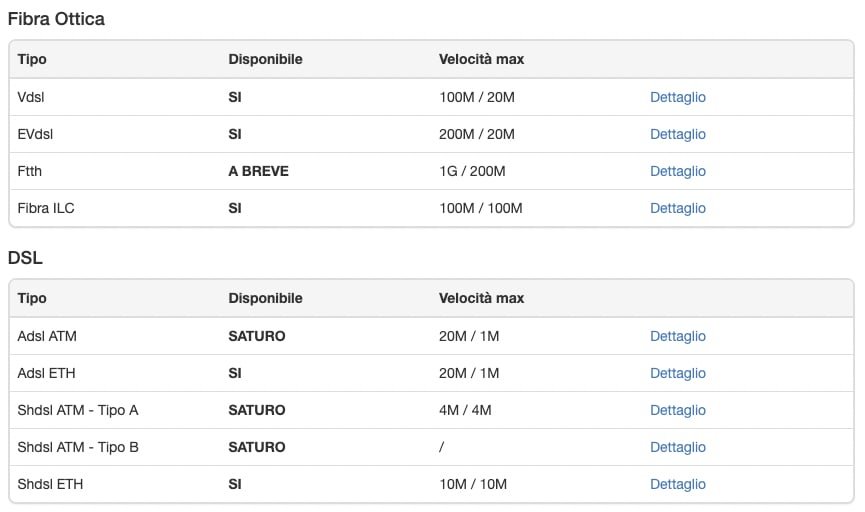Click the Tipo header in Fibra Ottica table

point(32,60)
